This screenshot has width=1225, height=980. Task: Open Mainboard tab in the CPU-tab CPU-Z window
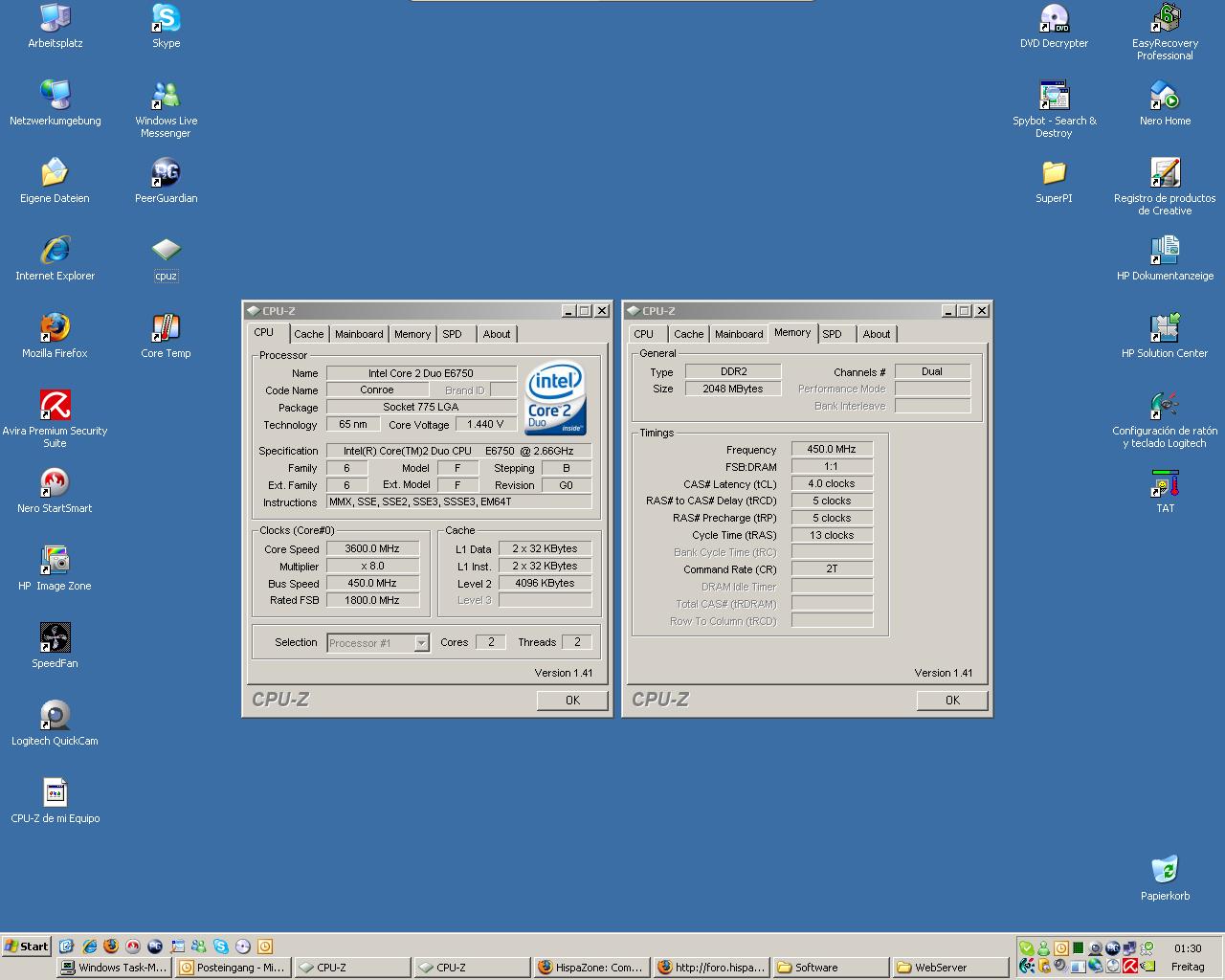pyautogui.click(x=359, y=334)
